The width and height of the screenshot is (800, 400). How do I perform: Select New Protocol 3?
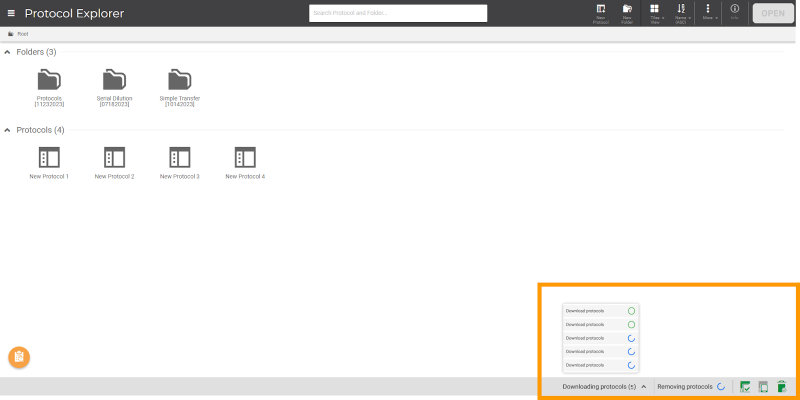[179, 160]
